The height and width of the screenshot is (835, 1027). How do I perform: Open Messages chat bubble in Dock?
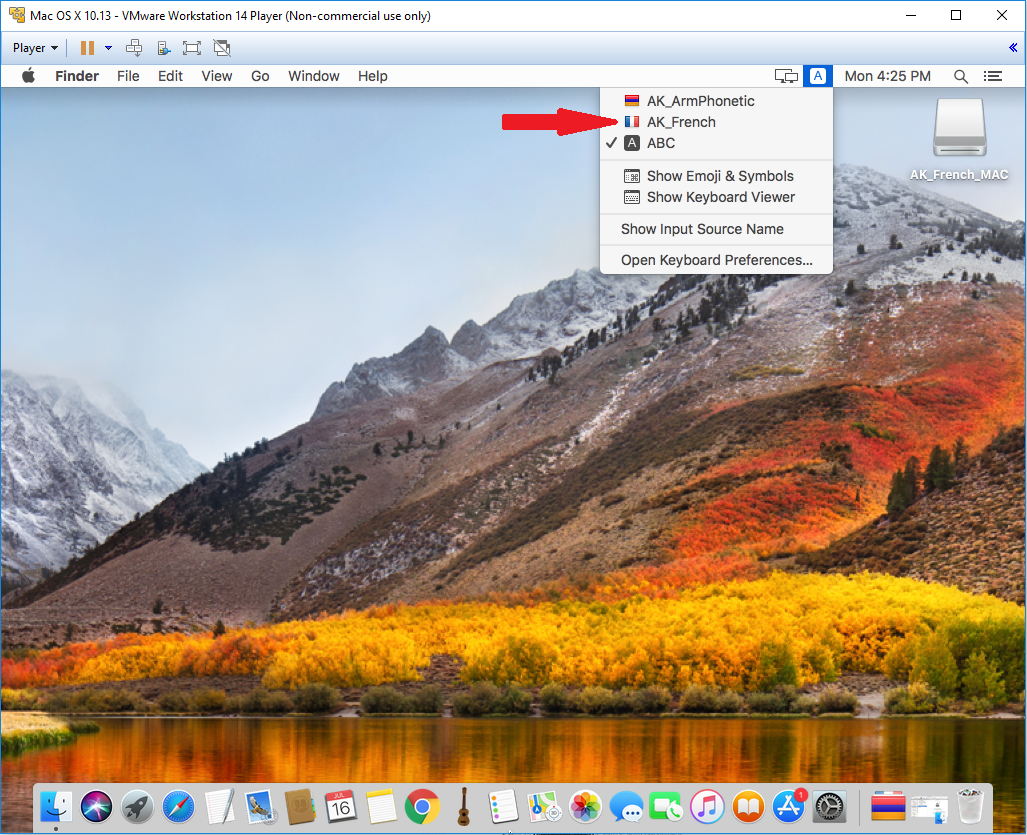[626, 806]
